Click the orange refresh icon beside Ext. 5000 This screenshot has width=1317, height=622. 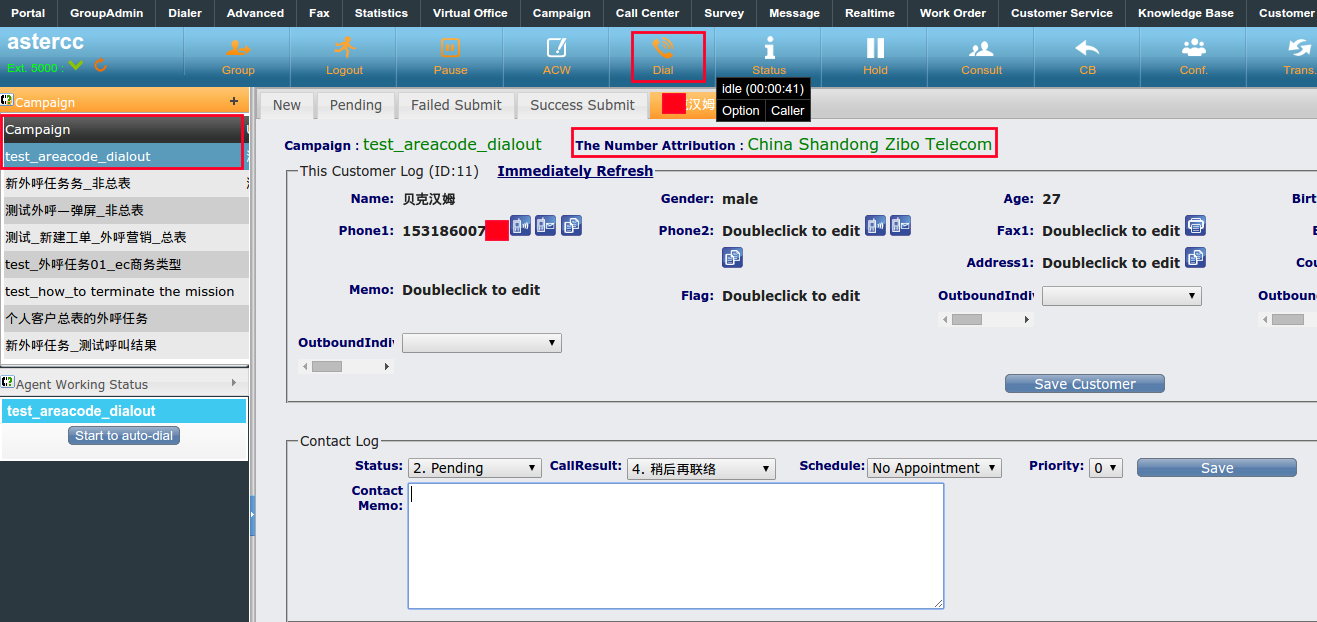[100, 66]
